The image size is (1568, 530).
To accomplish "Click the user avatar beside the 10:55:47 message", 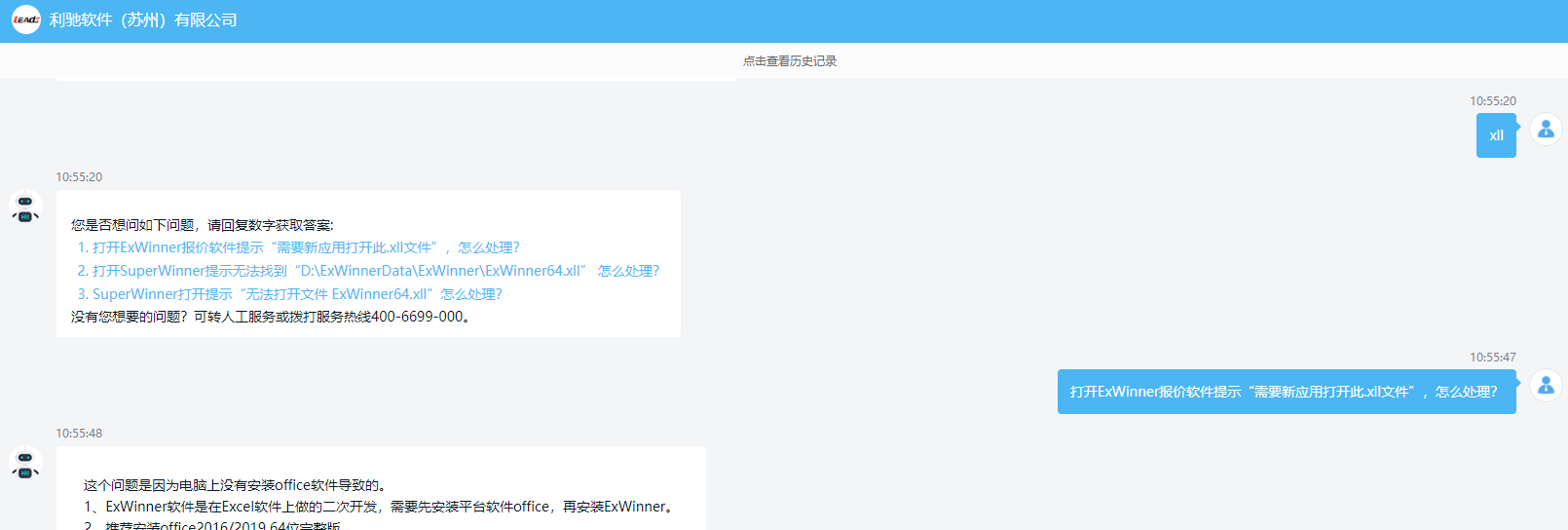I will (1546, 385).
